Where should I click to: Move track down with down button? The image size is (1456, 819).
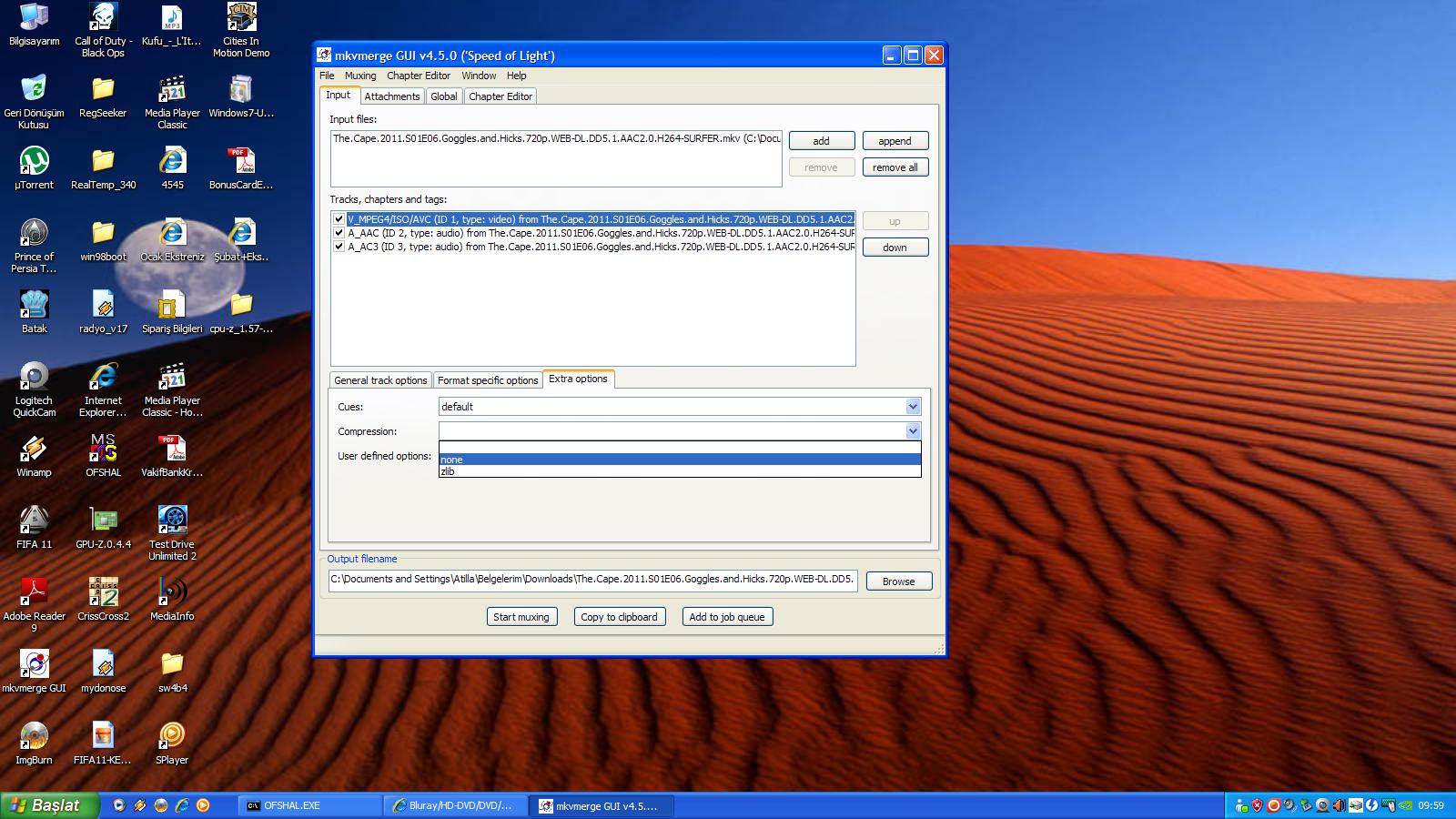(x=895, y=248)
